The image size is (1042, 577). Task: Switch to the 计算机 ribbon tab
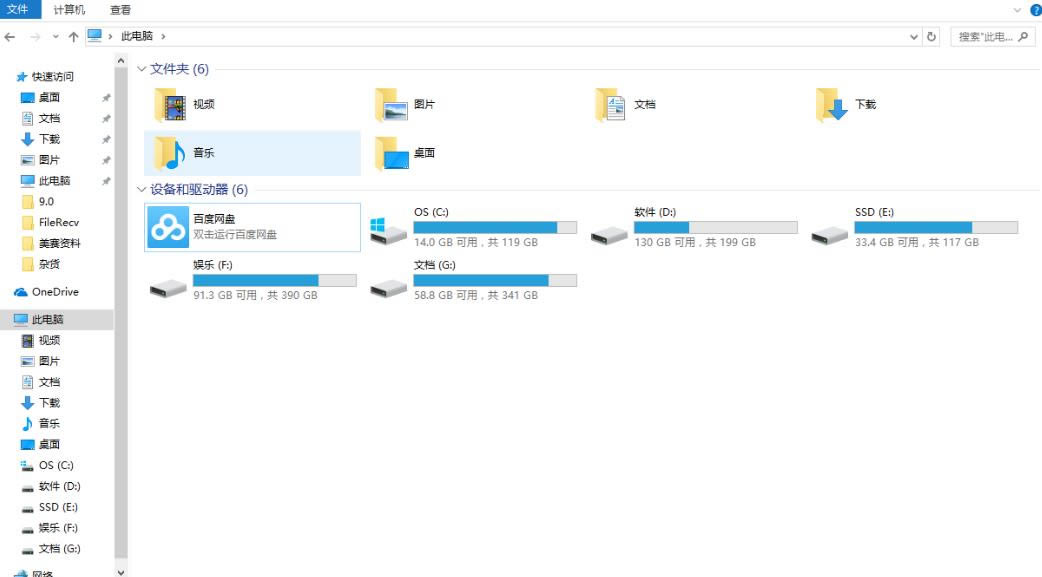click(69, 10)
